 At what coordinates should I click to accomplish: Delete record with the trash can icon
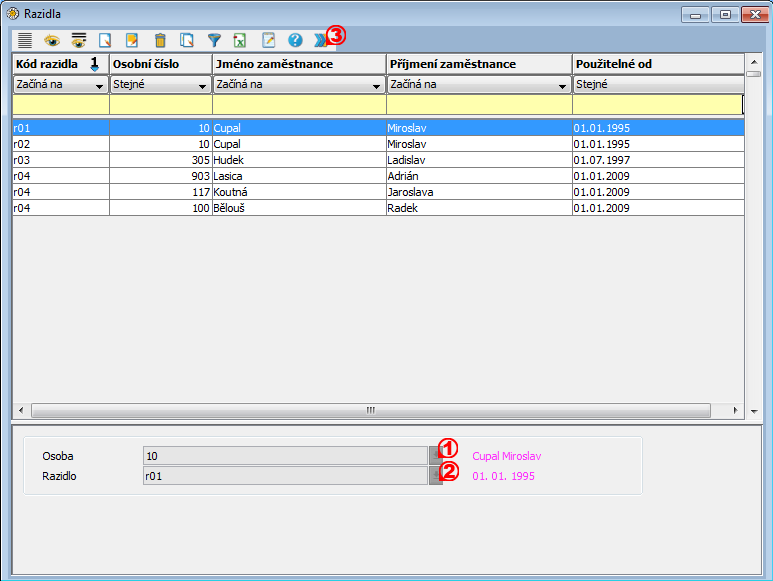click(160, 41)
